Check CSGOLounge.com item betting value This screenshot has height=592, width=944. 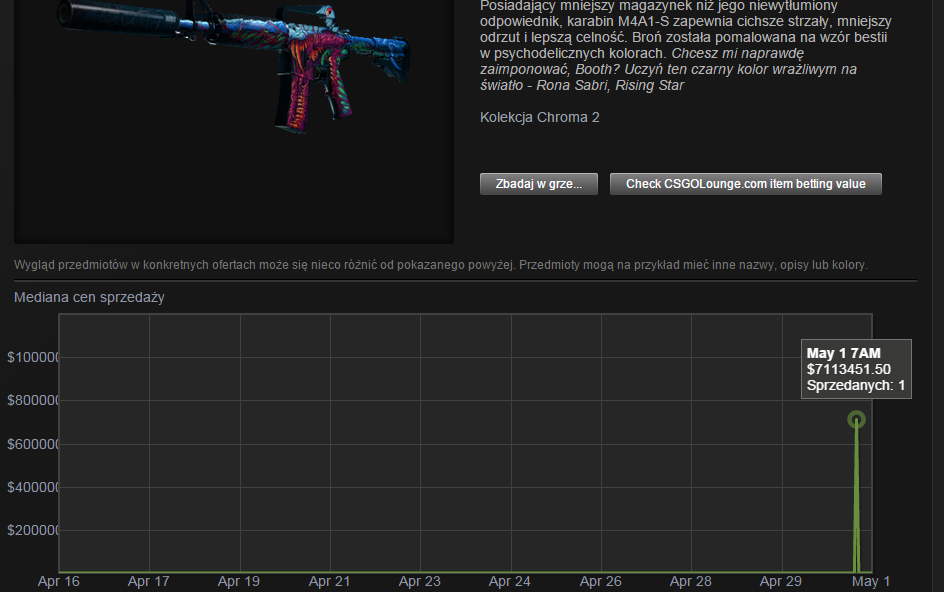(745, 184)
